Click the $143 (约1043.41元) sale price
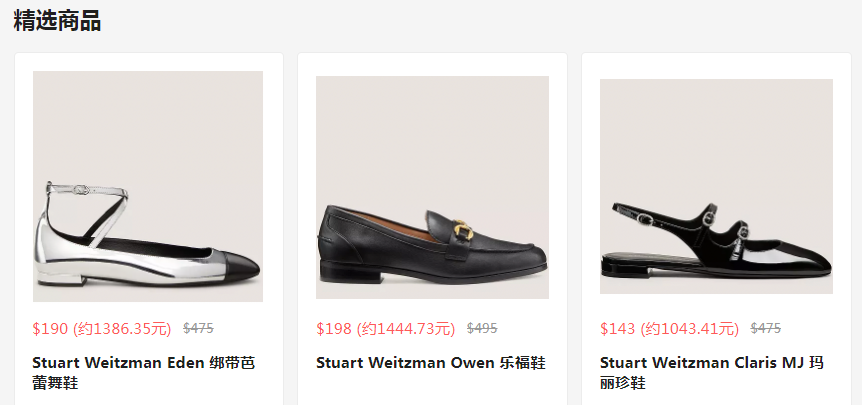This screenshot has height=405, width=862. click(670, 329)
